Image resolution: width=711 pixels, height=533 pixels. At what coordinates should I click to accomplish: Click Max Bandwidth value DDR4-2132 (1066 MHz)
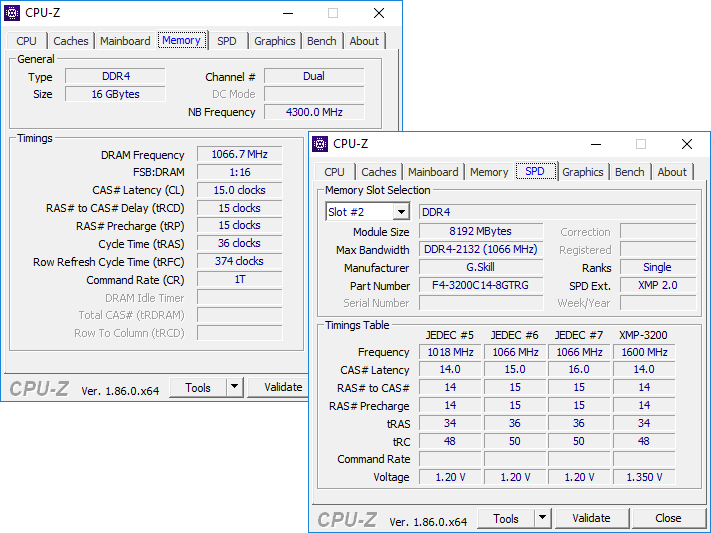(481, 249)
